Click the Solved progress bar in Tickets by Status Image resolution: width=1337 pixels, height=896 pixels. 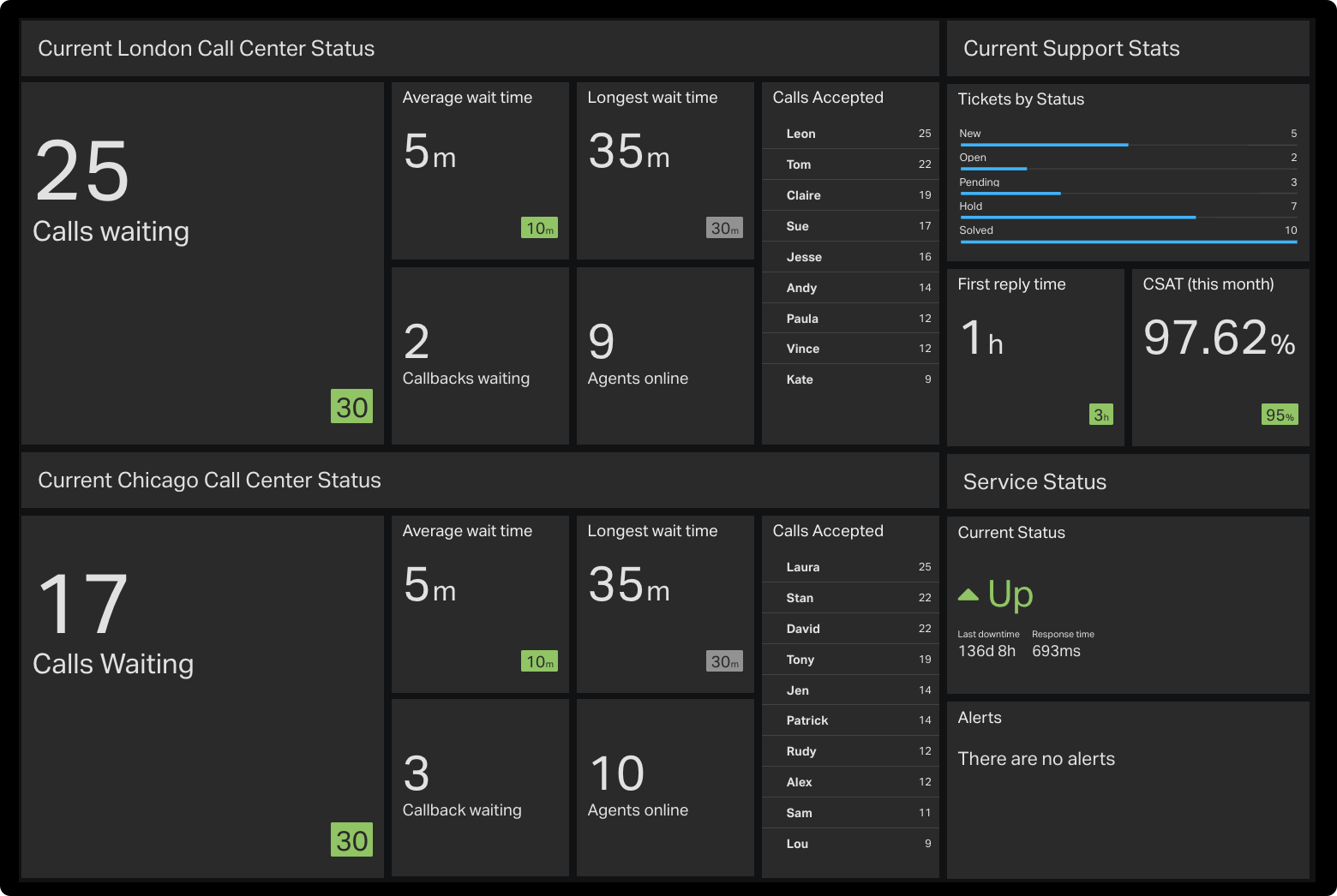[x=1127, y=242]
